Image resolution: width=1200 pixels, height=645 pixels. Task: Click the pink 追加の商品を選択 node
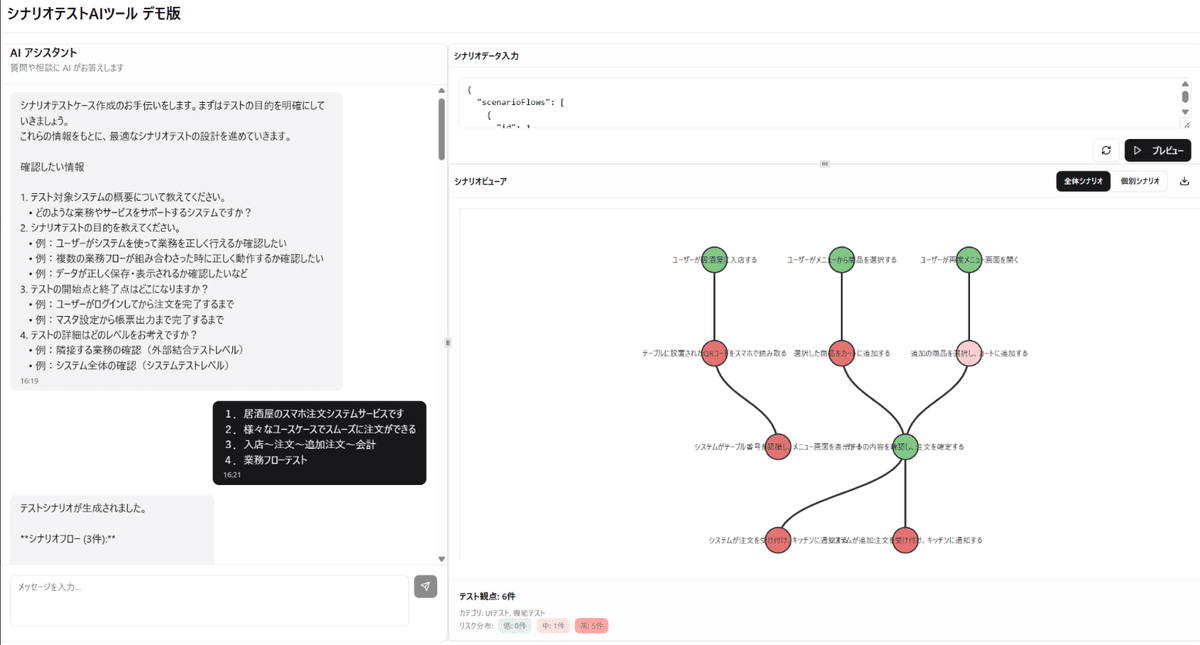(x=968, y=353)
